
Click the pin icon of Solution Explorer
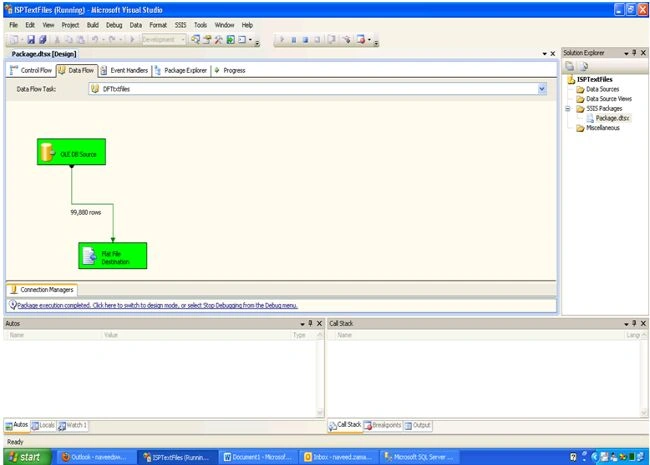coord(634,53)
